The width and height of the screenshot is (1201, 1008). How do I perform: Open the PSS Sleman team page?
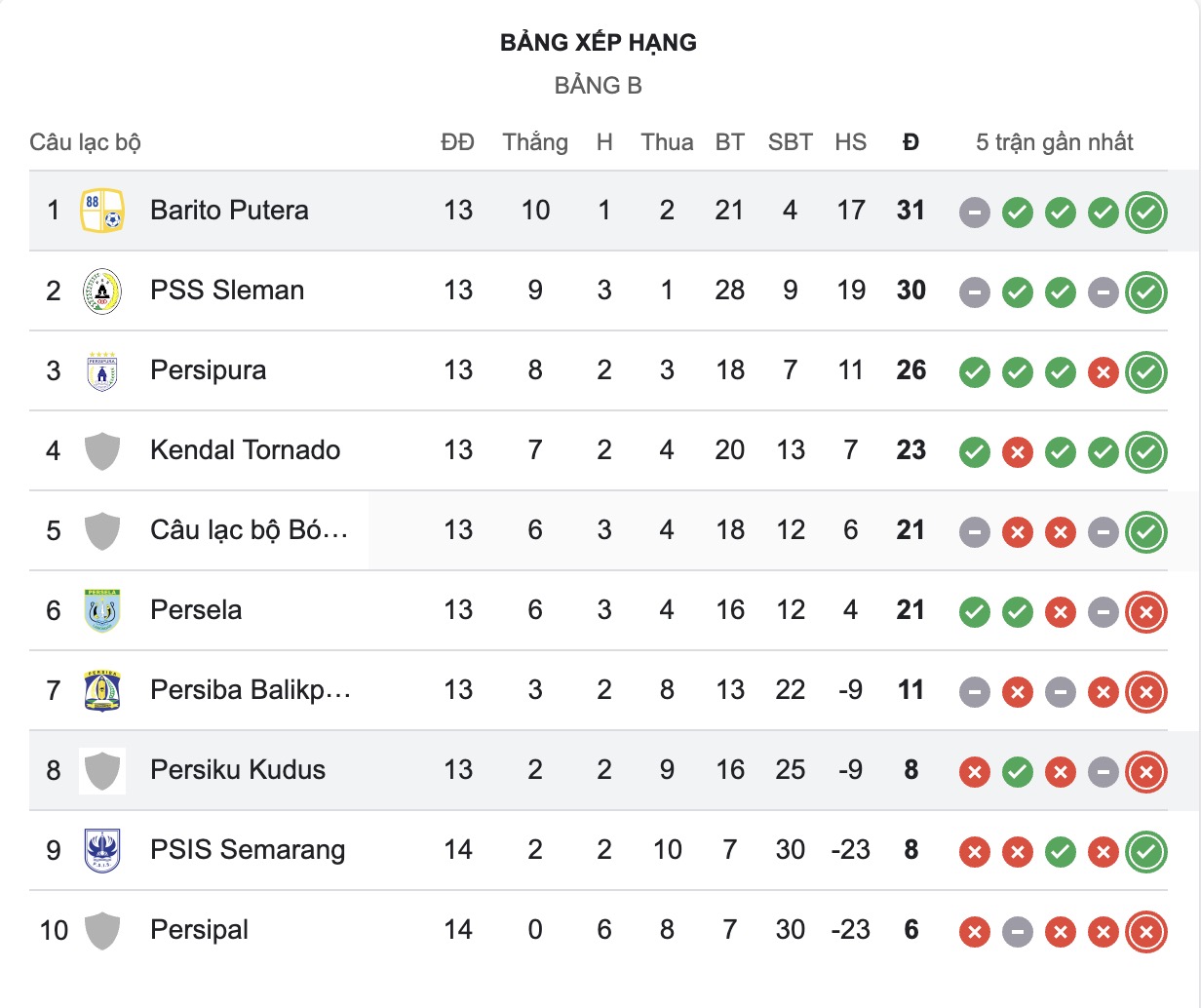point(225,291)
